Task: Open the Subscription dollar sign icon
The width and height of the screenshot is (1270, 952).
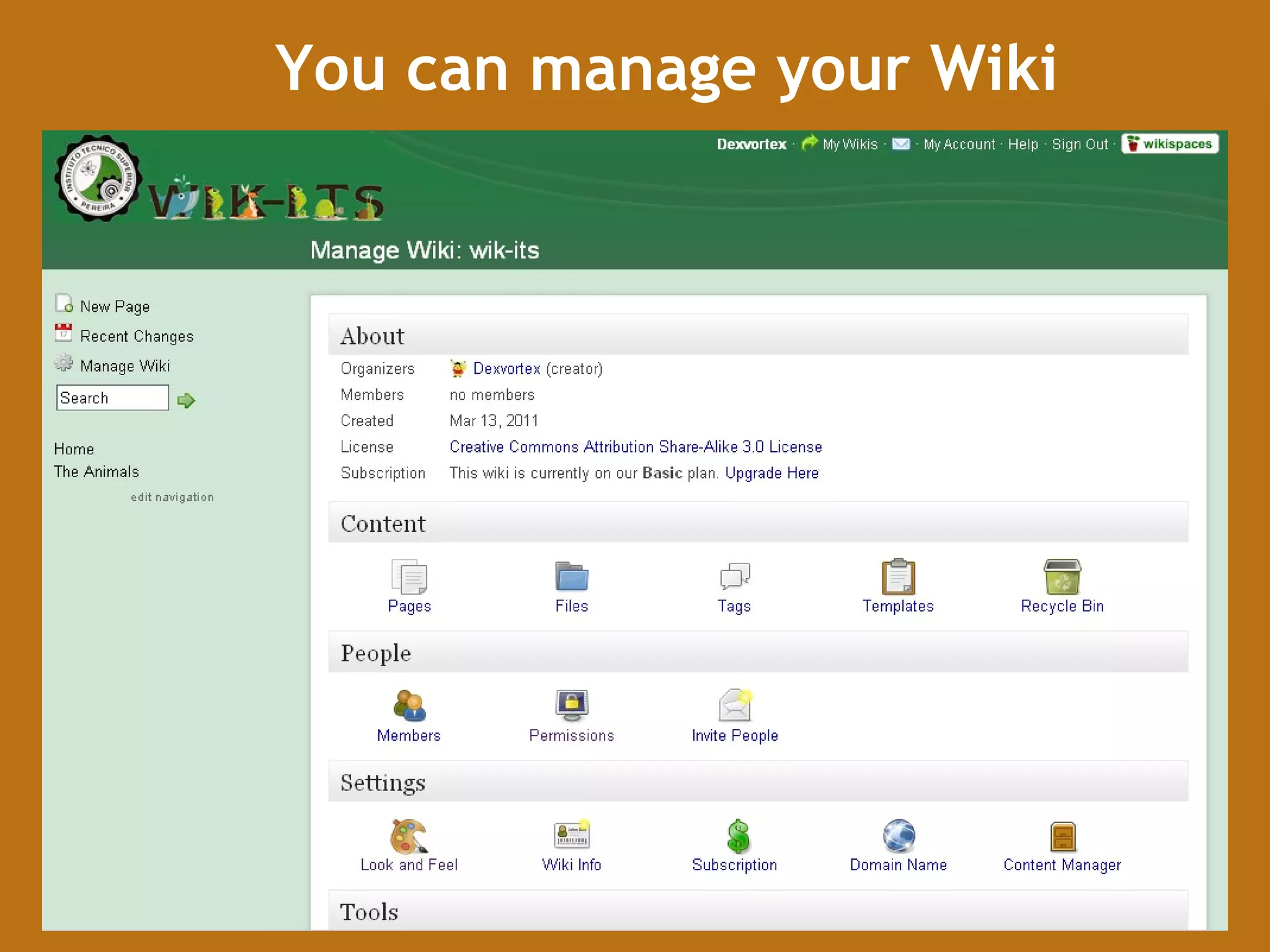Action: (x=738, y=835)
